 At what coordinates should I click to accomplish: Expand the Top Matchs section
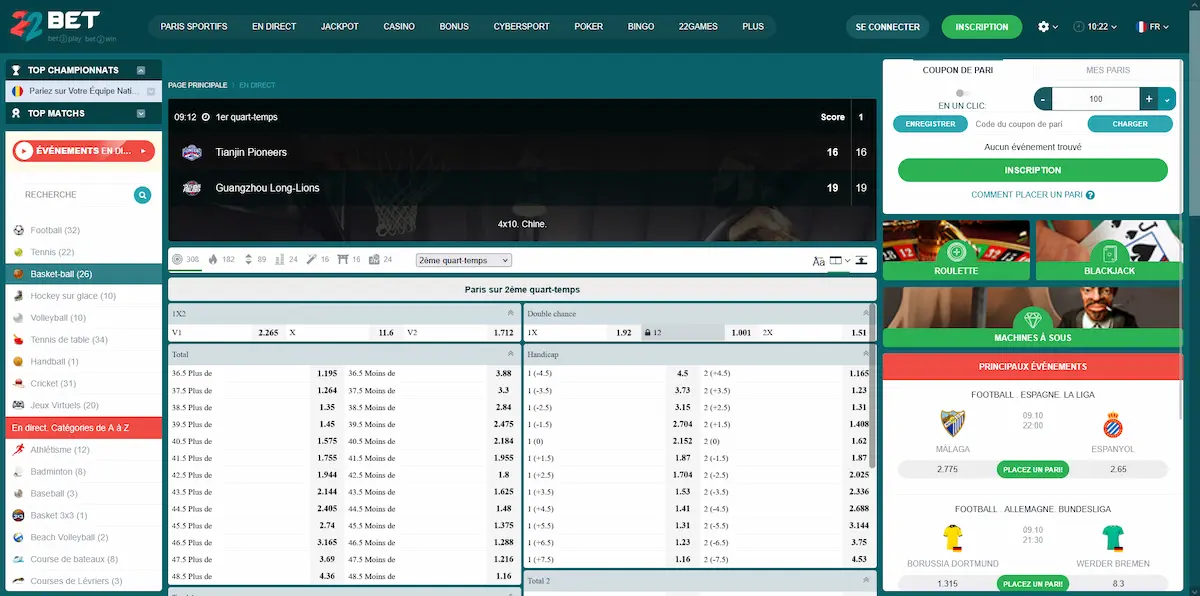141,113
